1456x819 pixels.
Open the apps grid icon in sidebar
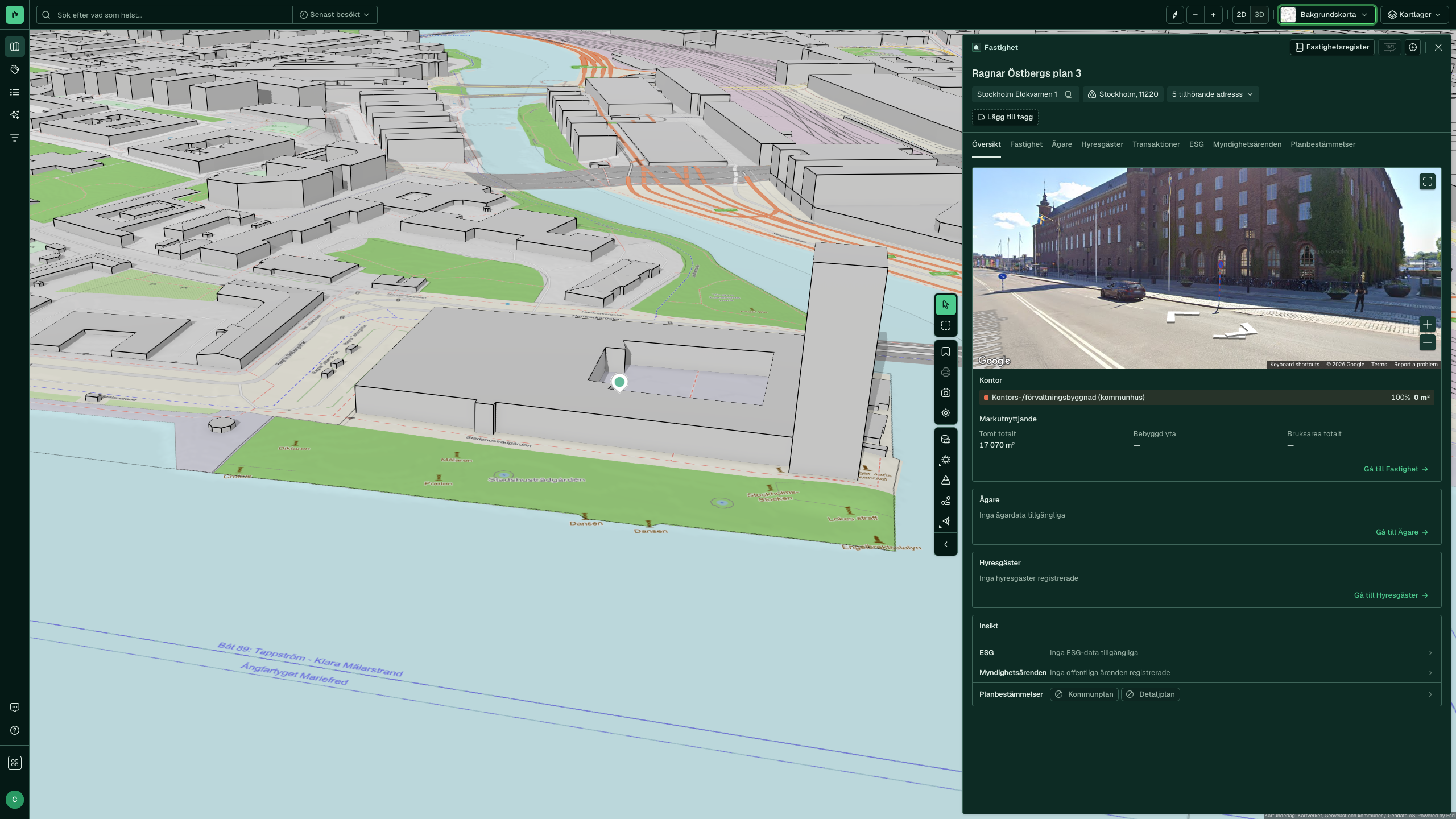pyautogui.click(x=15, y=763)
